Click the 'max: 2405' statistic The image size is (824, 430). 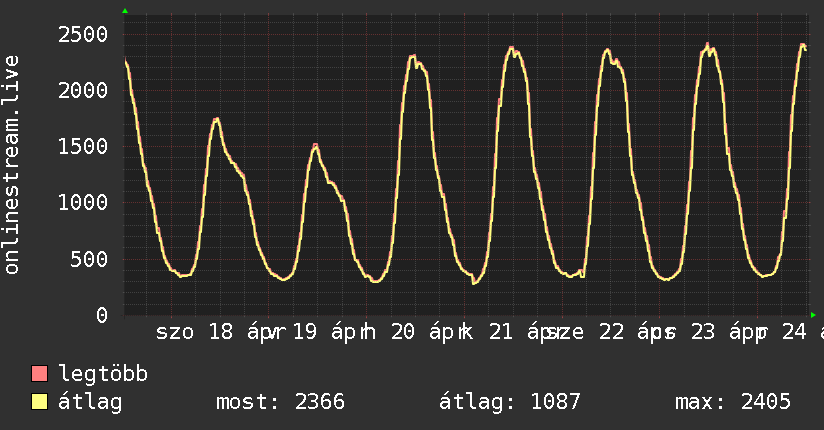(x=733, y=402)
